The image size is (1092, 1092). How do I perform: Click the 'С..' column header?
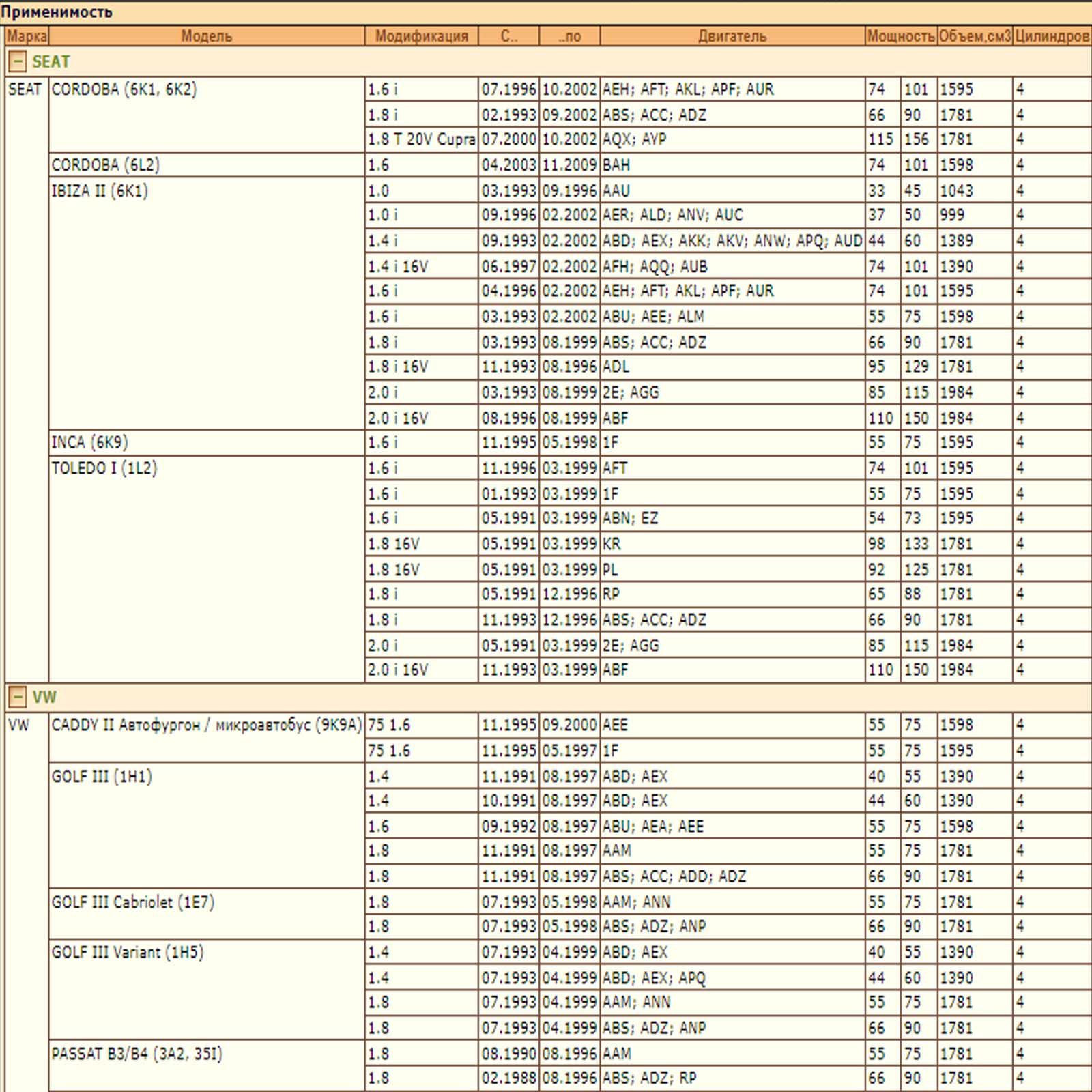click(508, 36)
